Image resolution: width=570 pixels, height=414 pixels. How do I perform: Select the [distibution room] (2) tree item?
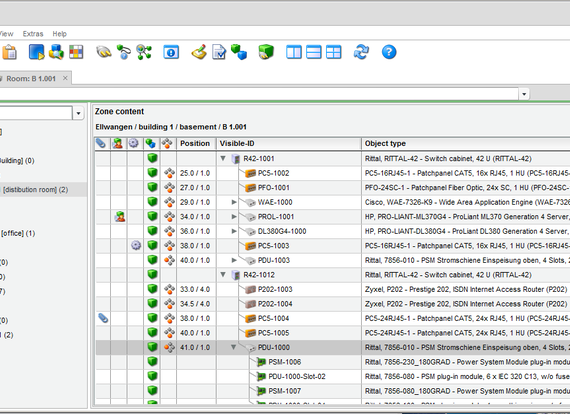35,190
